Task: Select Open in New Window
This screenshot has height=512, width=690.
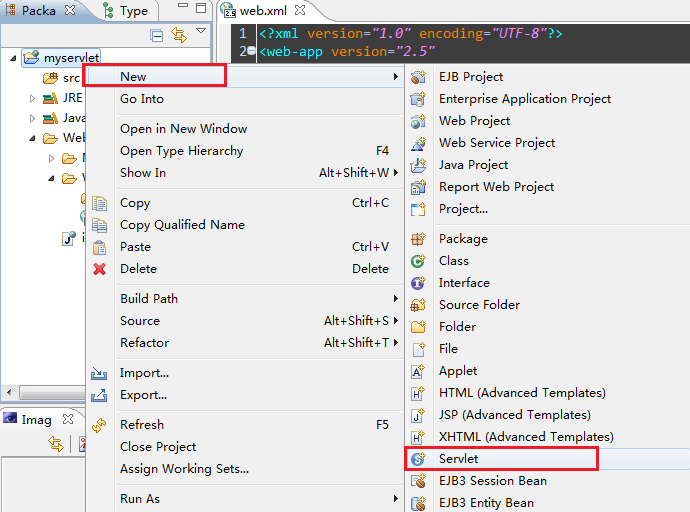Action: coord(245,129)
